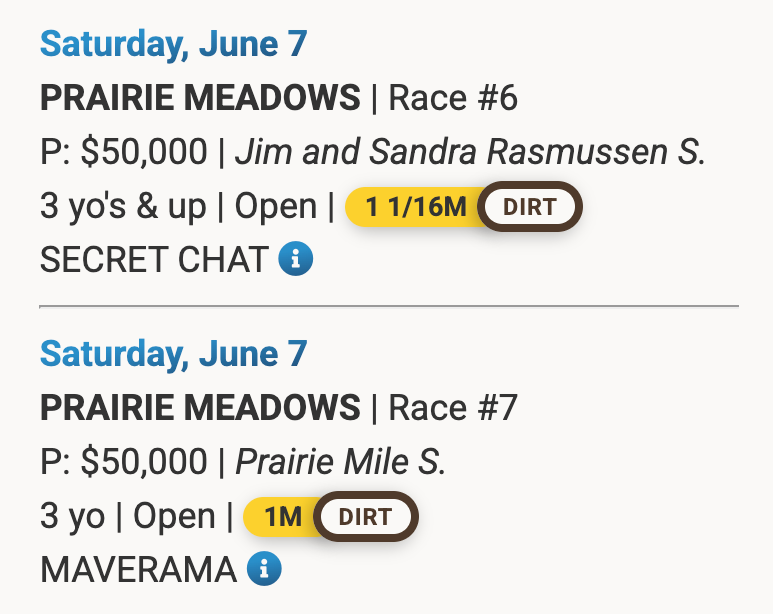This screenshot has width=773, height=614.
Task: Click Jim and Sandra Rasmussen S. stakes name
Action: 470,152
